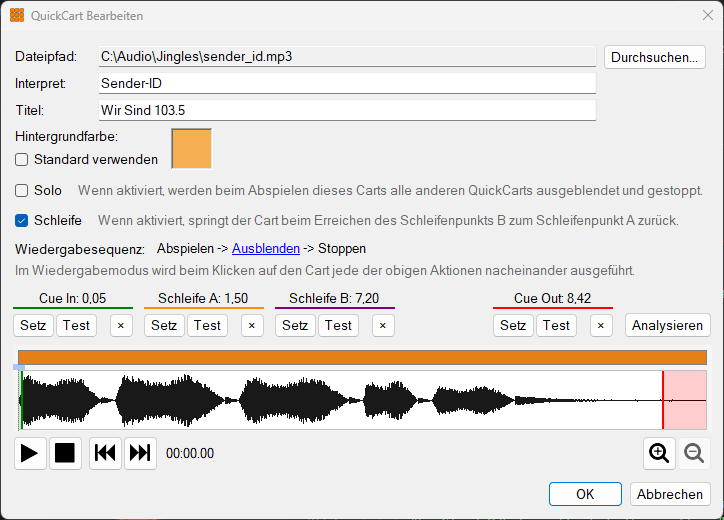Click the 'Cue In: 0,05' label
724x520 pixels.
point(72,298)
